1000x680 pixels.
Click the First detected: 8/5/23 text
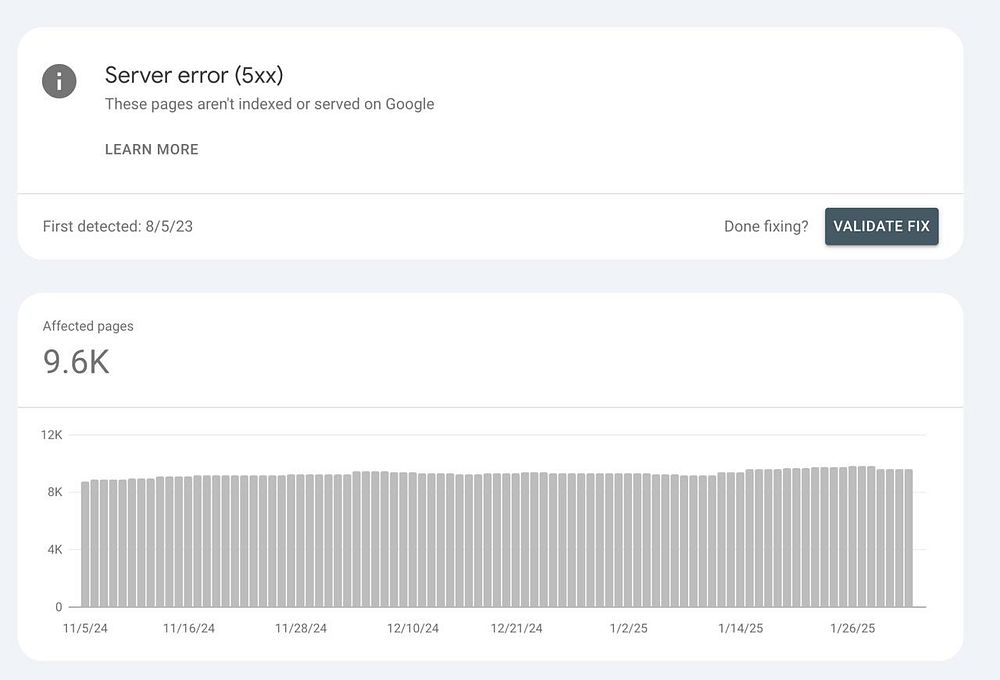118,226
